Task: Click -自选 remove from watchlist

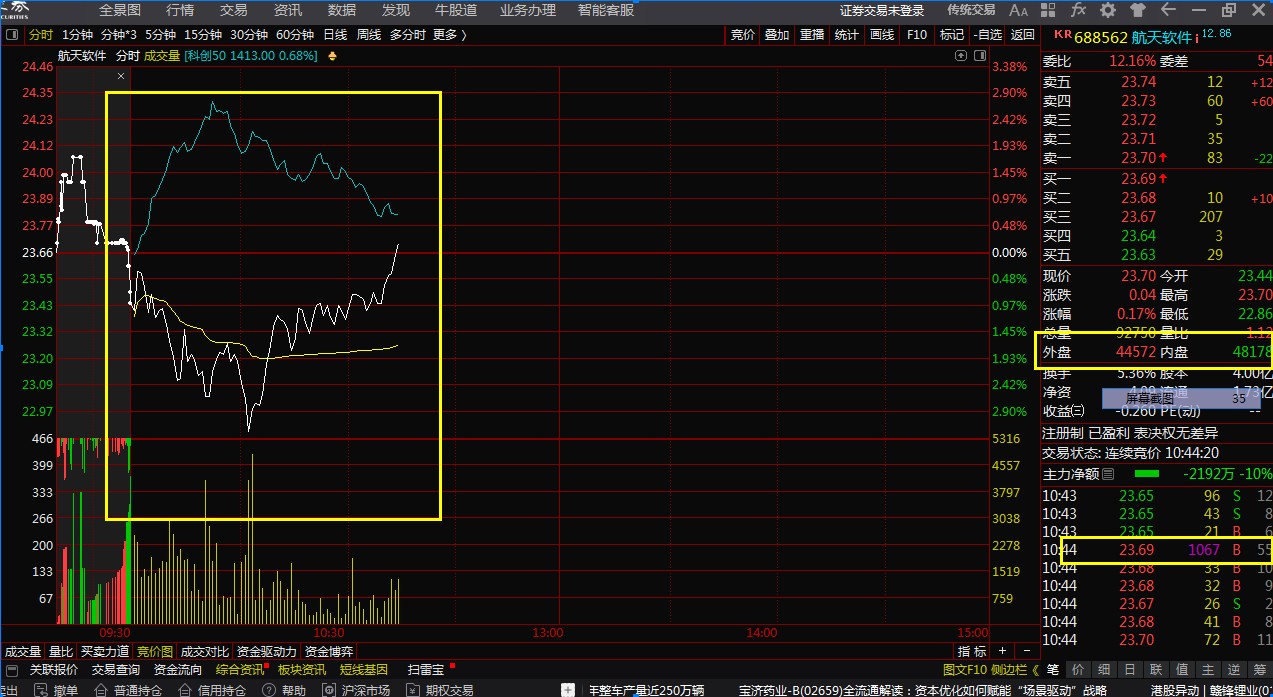Action: coord(987,35)
